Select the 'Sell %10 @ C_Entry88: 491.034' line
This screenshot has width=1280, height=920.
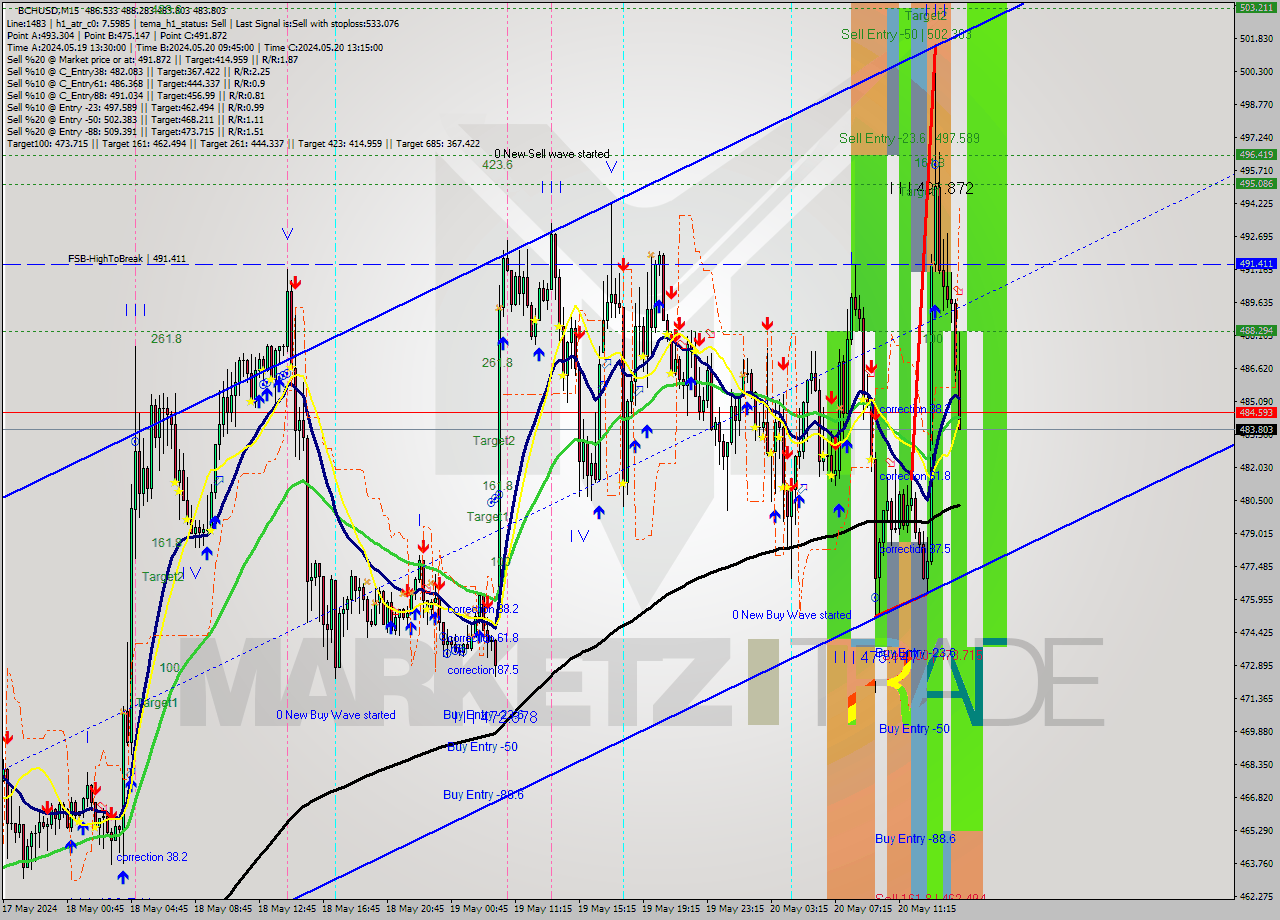(x=135, y=95)
